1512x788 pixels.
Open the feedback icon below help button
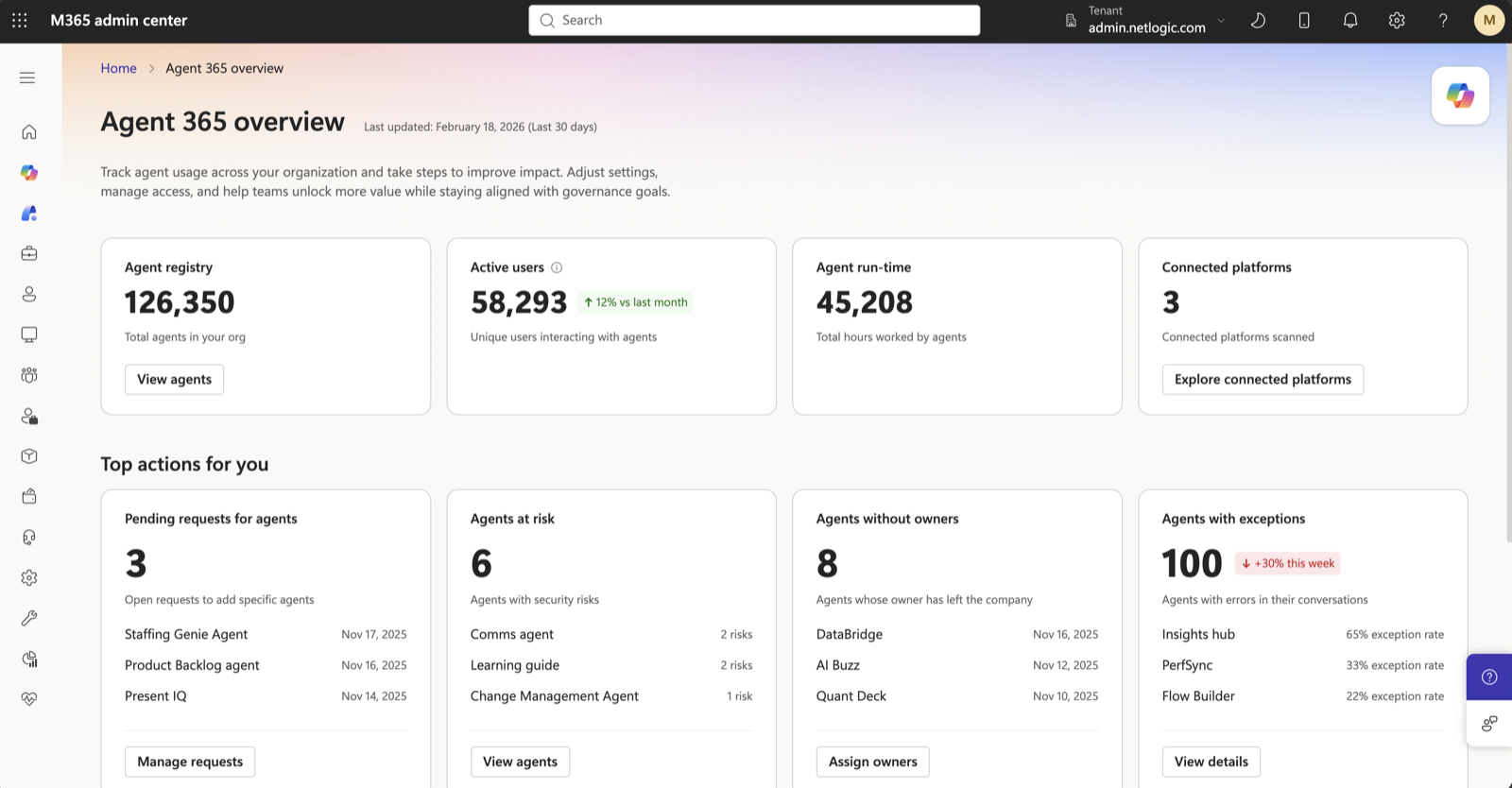tap(1489, 724)
